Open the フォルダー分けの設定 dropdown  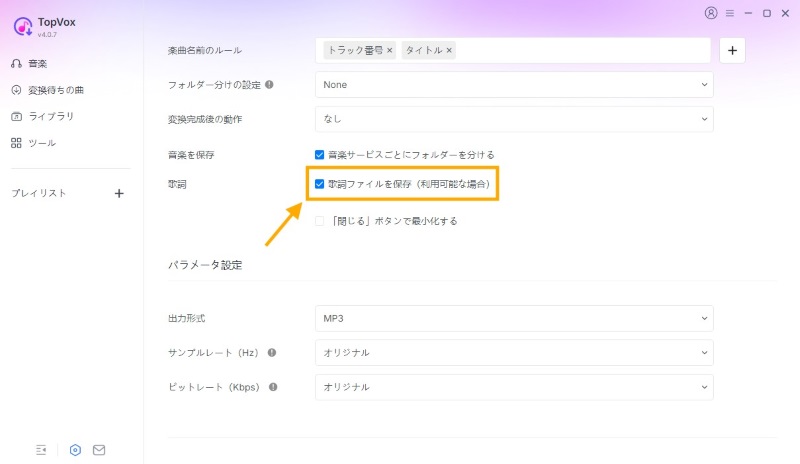tap(514, 85)
